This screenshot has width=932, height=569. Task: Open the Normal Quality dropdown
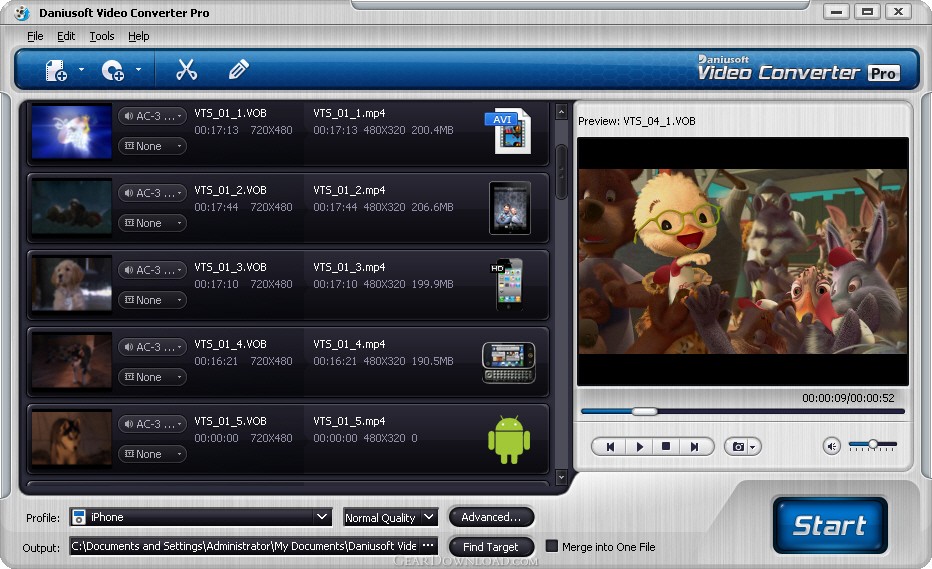390,517
